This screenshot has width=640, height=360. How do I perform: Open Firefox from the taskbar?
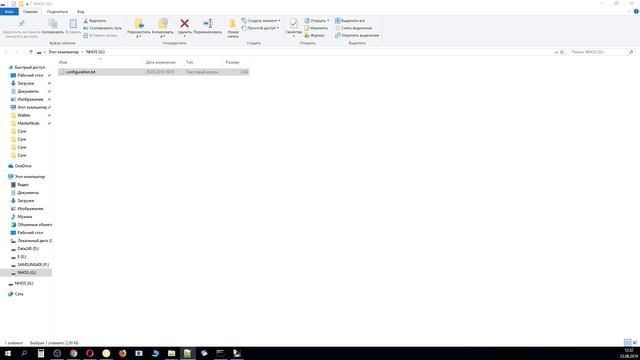click(x=122, y=353)
